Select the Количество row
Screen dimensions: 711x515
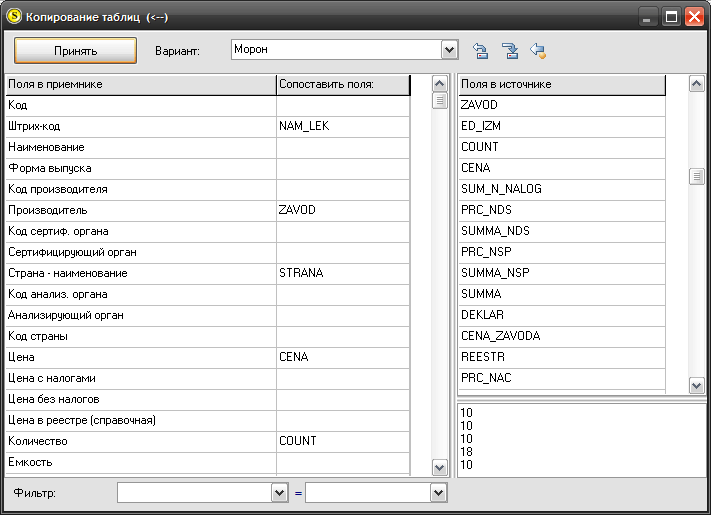(x=141, y=442)
